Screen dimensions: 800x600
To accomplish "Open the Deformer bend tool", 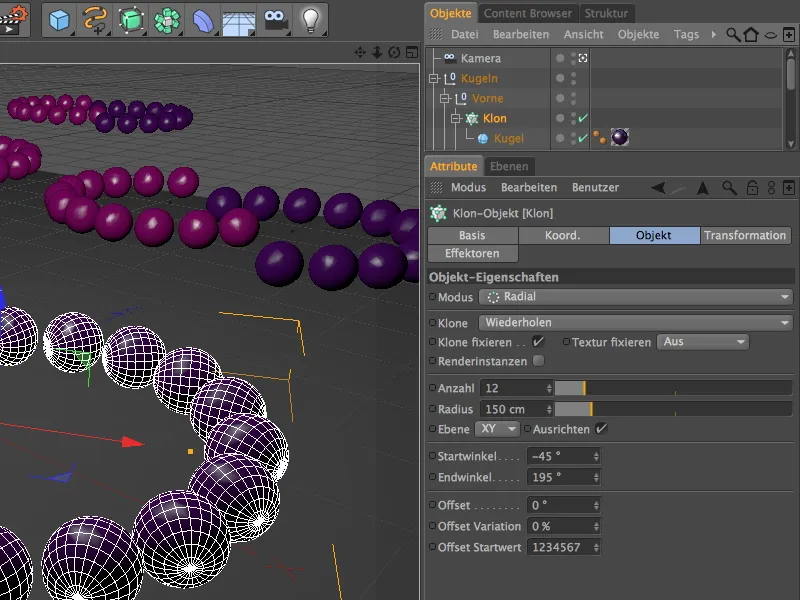I will tap(203, 20).
